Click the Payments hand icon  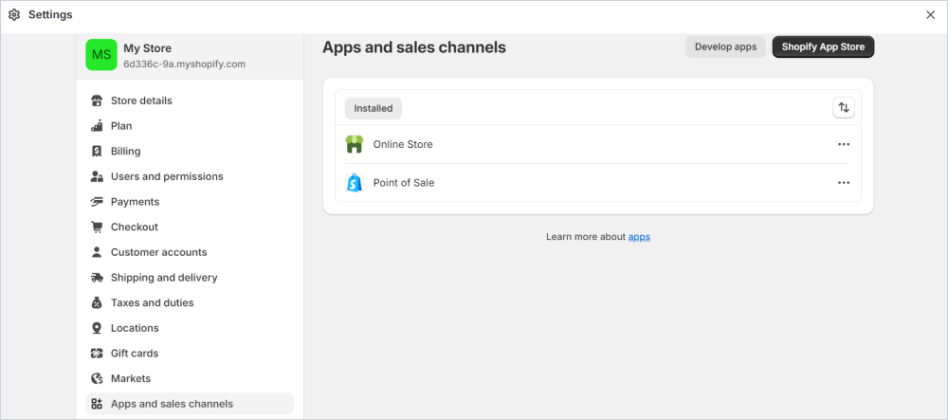(97, 202)
